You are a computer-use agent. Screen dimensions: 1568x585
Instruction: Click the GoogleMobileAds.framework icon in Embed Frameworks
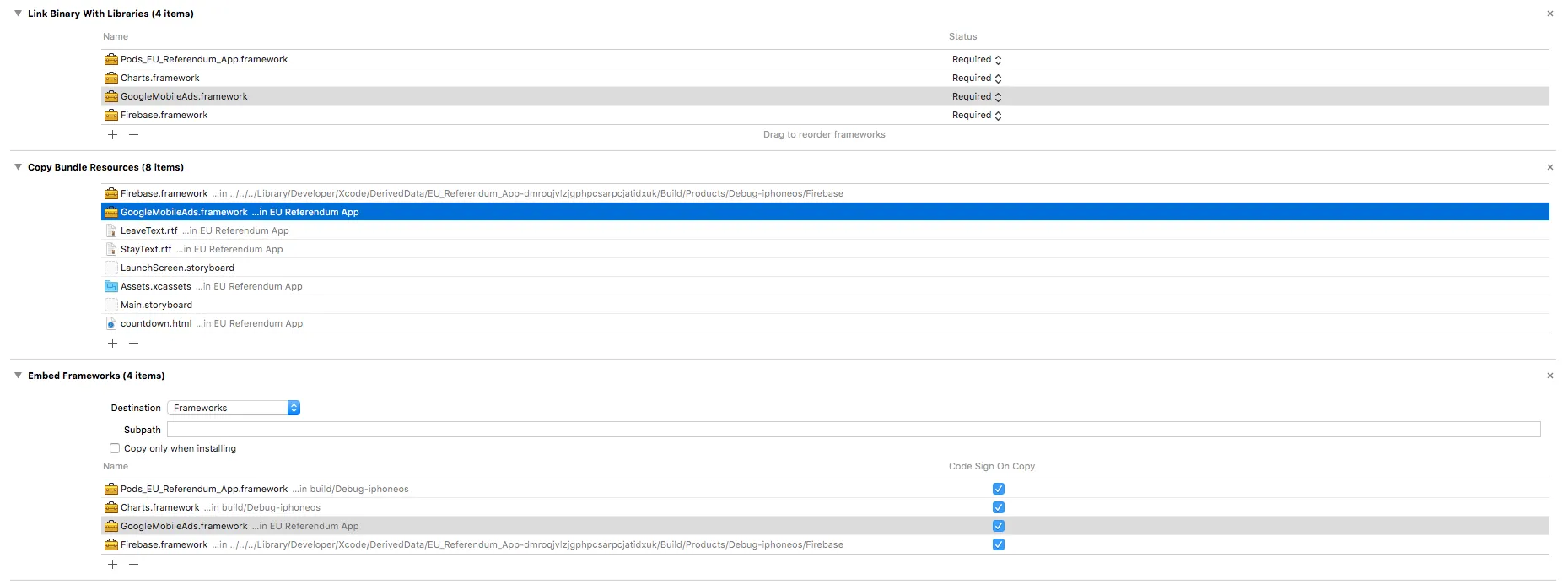[110, 526]
